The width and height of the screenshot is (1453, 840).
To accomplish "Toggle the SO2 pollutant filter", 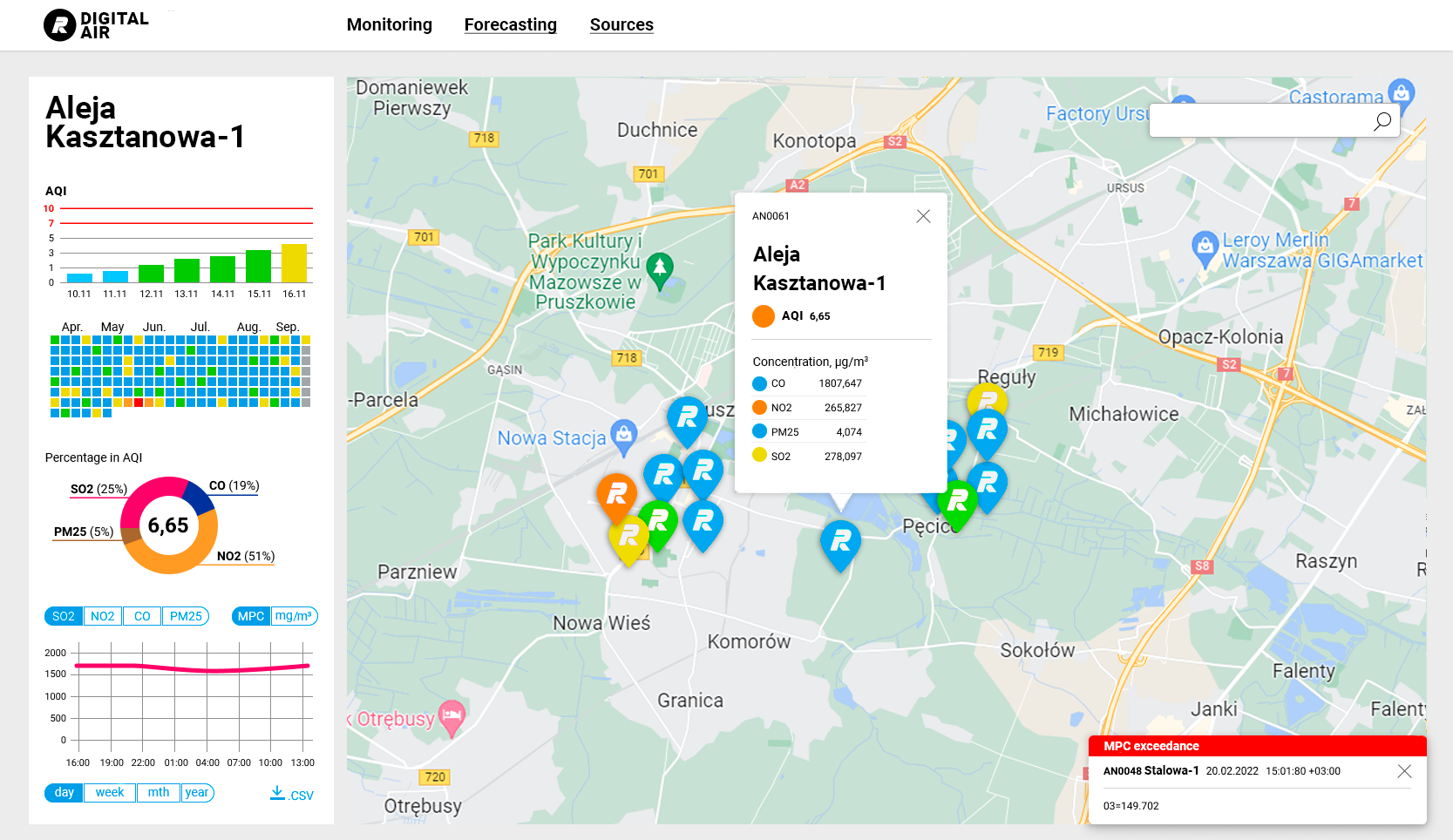I will click(x=63, y=616).
